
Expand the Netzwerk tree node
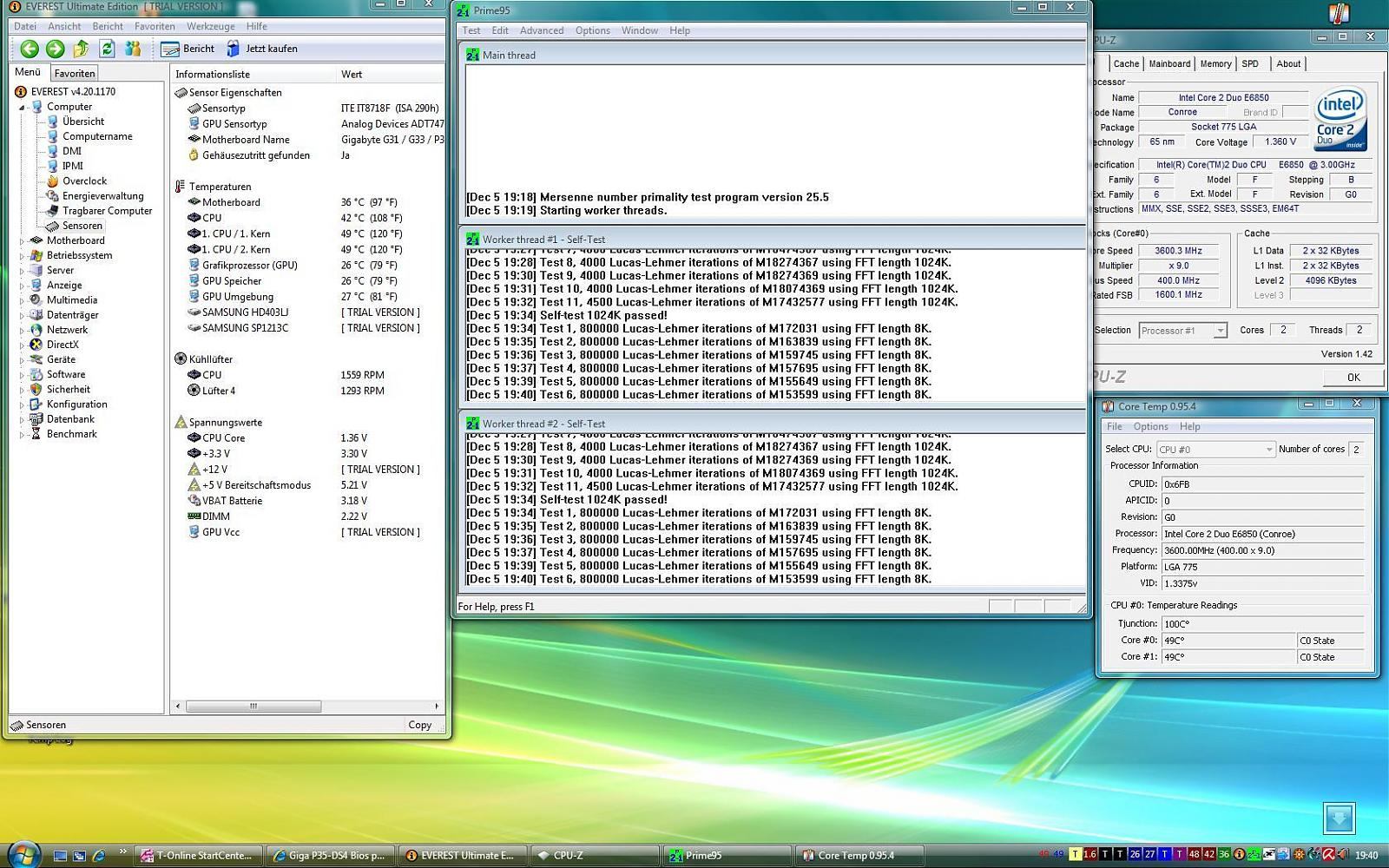click(22, 330)
